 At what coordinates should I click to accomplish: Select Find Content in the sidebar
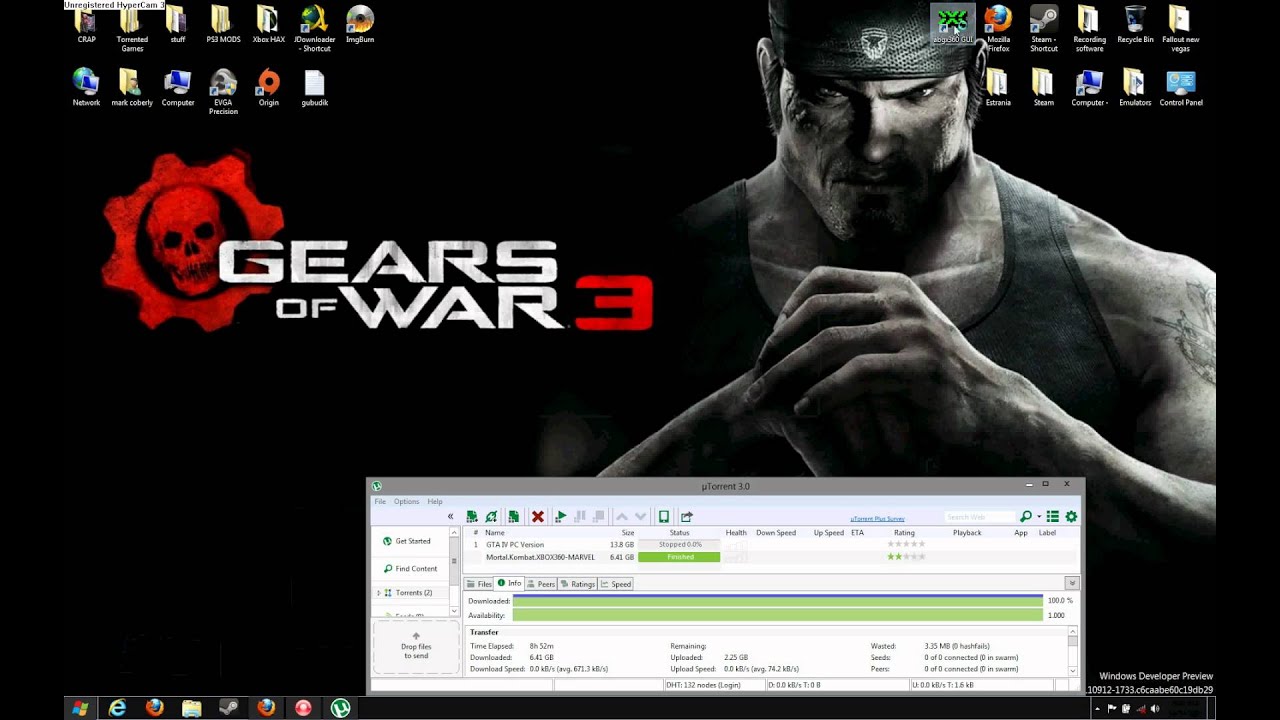[x=410, y=569]
